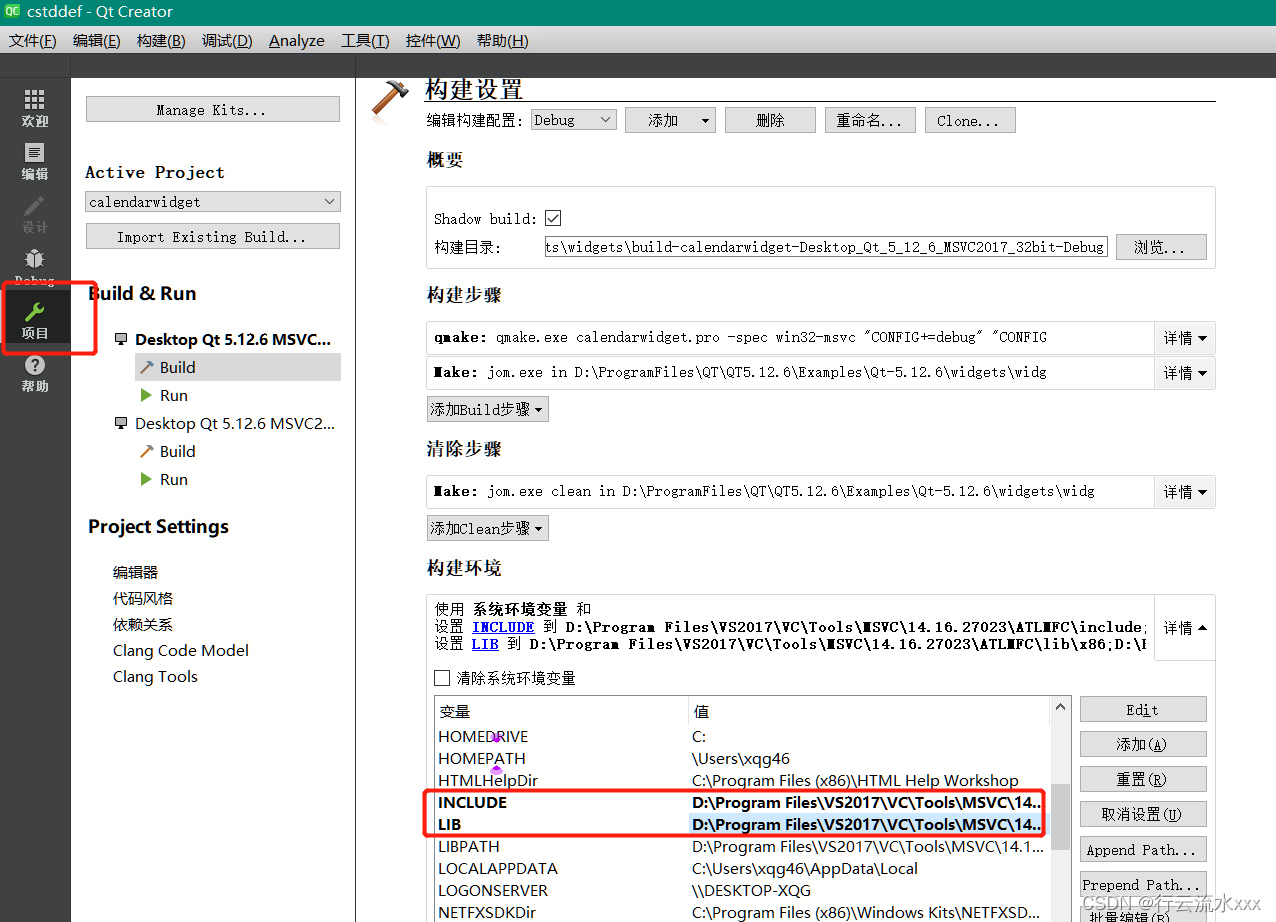Select the HTMLHelpDir variable row

tap(741, 780)
